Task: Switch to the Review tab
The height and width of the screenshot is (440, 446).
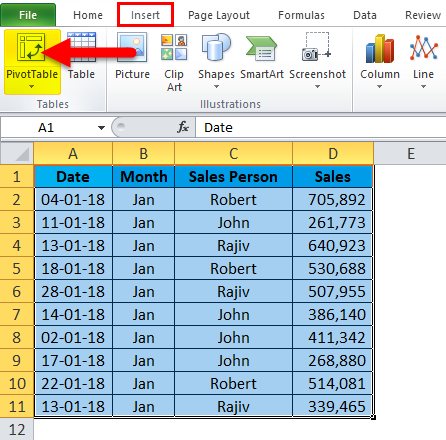Action: click(423, 15)
